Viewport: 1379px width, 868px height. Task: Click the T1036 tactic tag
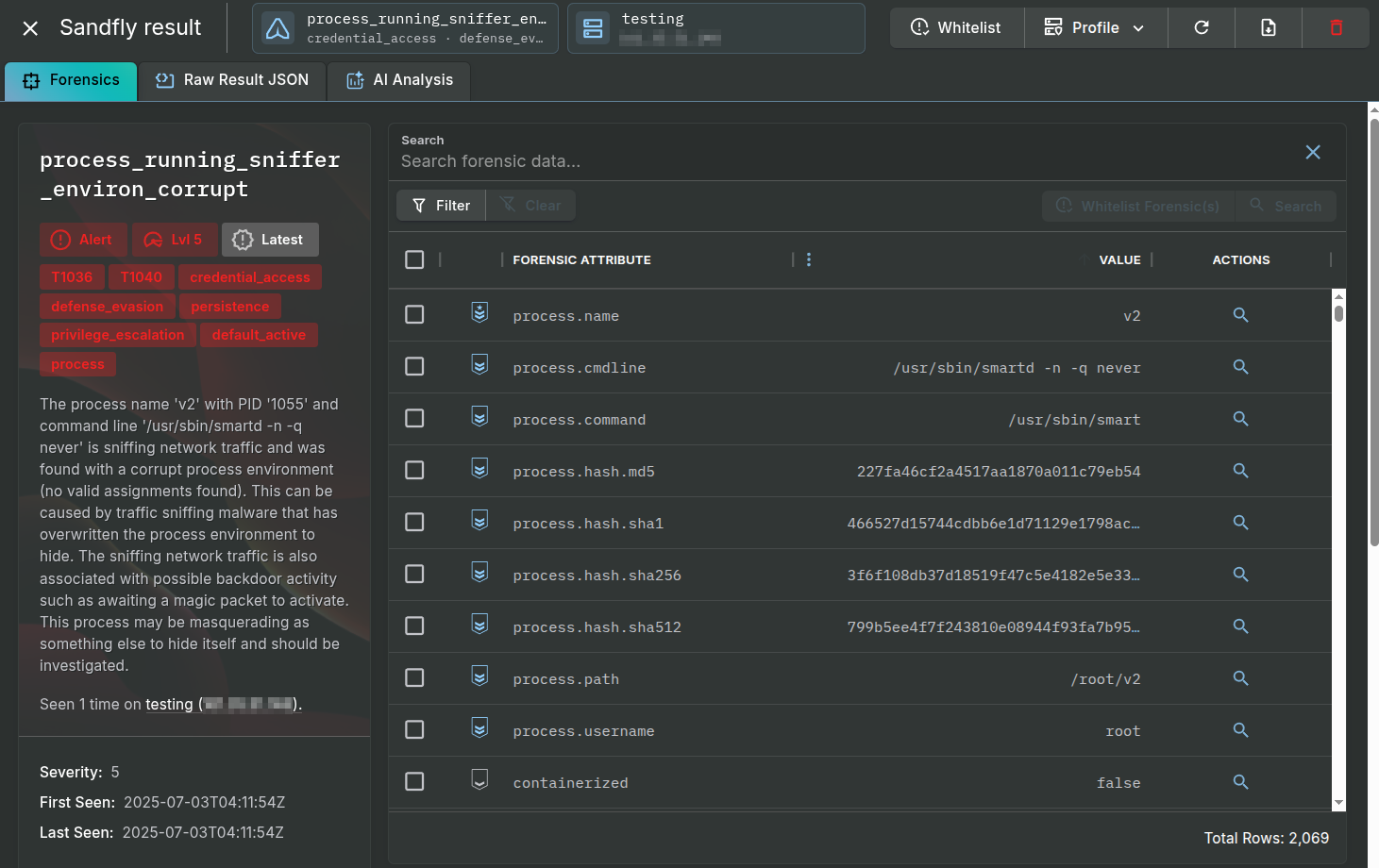point(72,277)
